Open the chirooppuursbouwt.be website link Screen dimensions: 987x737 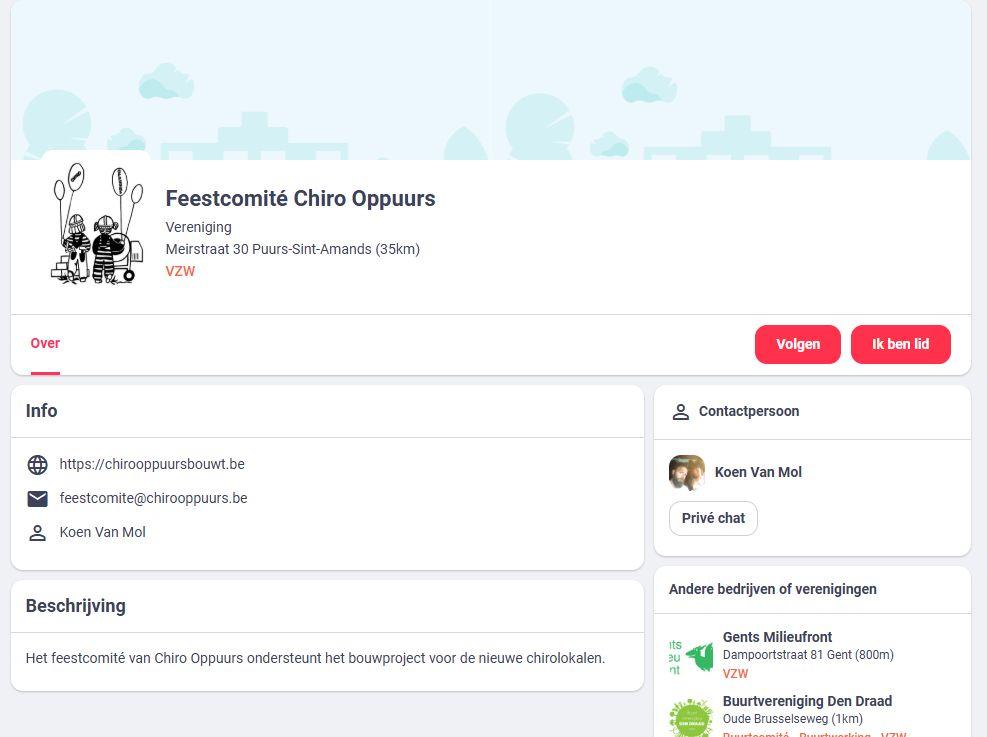click(x=152, y=465)
